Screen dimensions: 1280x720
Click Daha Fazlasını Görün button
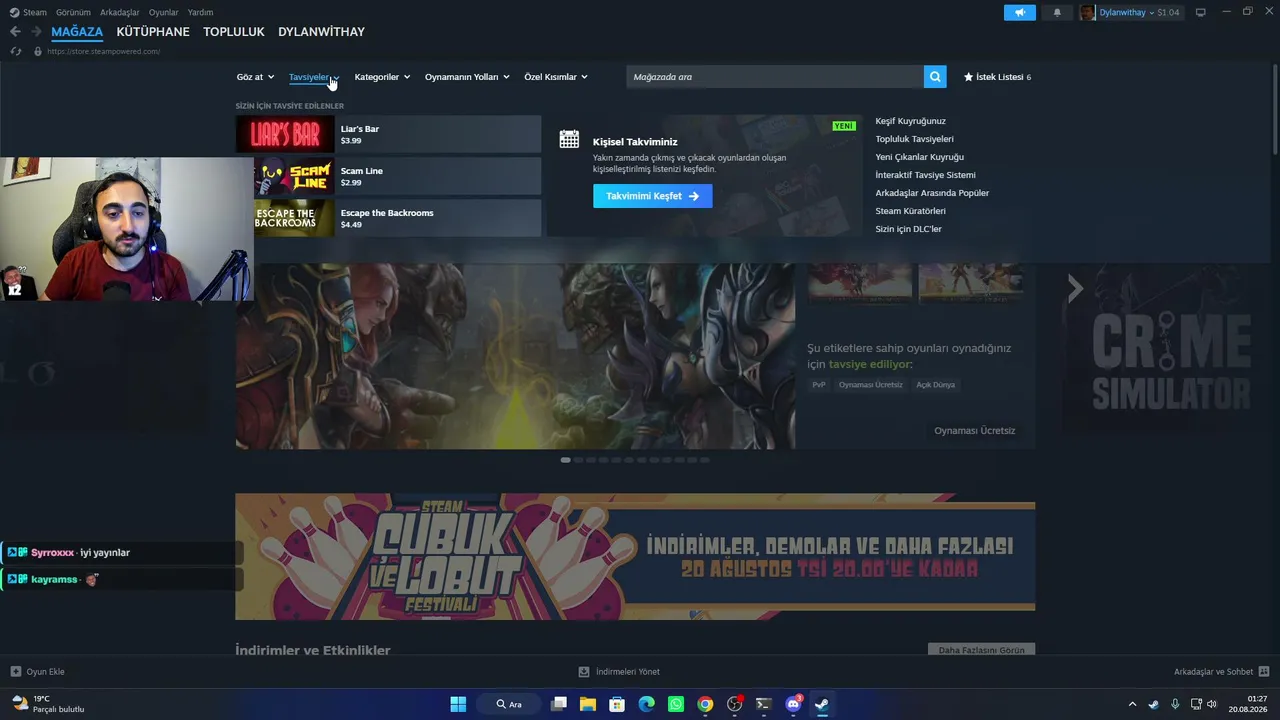981,650
